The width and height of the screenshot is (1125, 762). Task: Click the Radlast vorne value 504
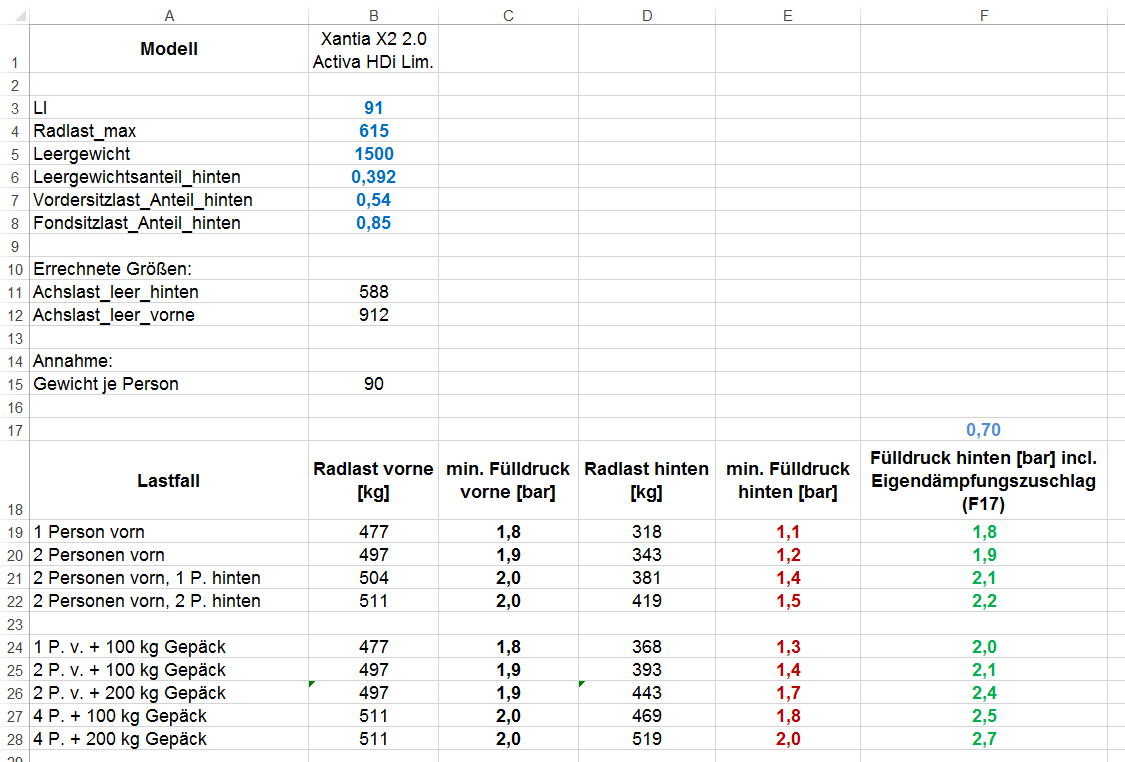373,578
